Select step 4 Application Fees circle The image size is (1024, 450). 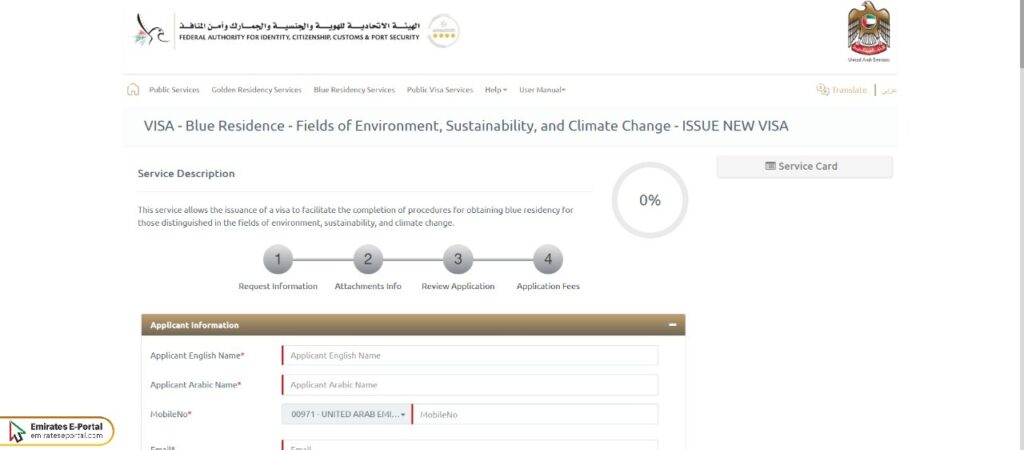(548, 259)
